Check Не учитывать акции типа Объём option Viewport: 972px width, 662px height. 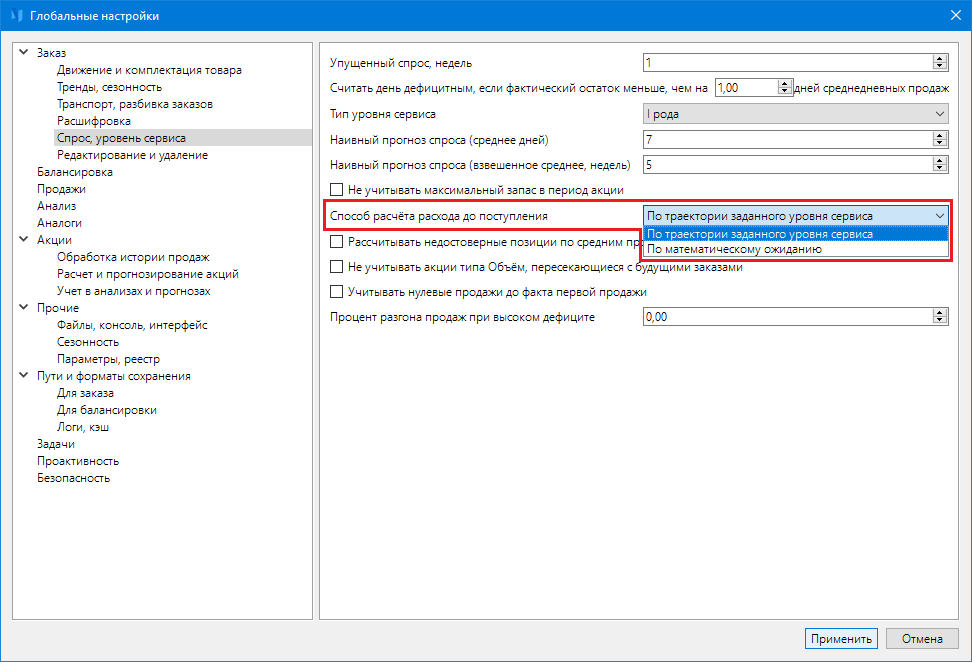[x=337, y=267]
